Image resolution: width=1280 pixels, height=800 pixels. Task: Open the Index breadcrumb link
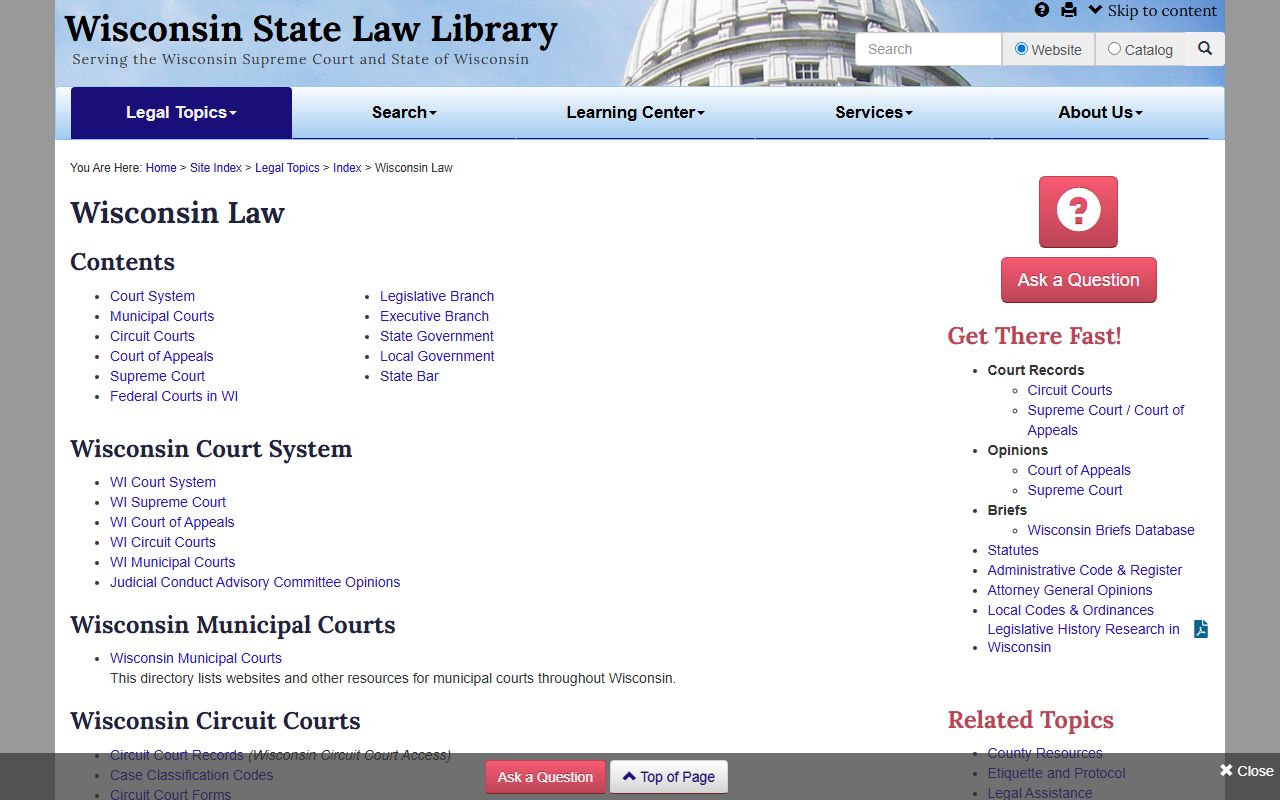coord(347,168)
